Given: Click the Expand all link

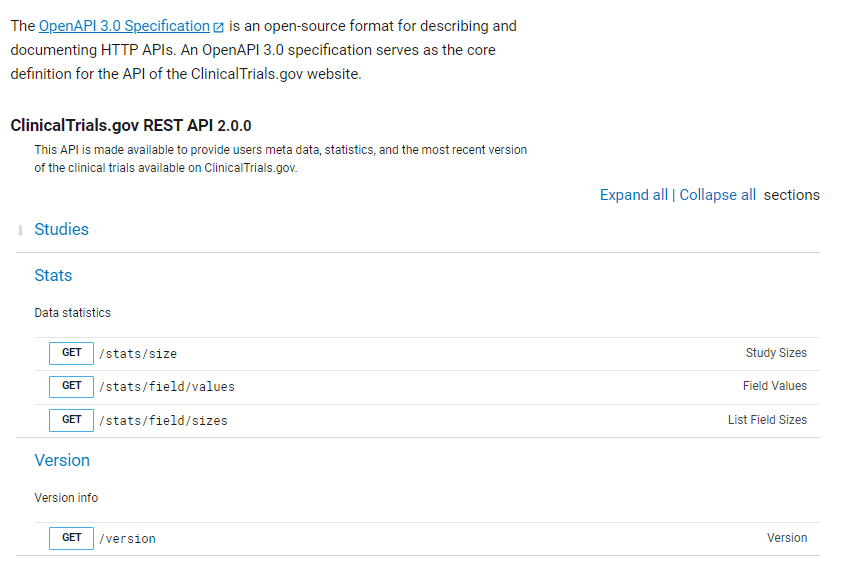Looking at the screenshot, I should pyautogui.click(x=633, y=195).
